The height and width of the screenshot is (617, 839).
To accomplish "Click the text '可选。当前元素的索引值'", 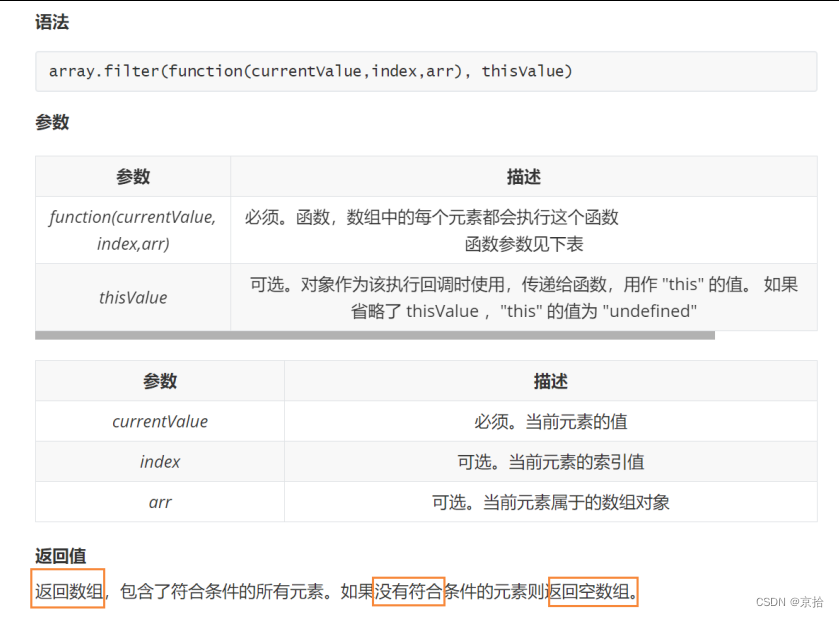I will [551, 462].
